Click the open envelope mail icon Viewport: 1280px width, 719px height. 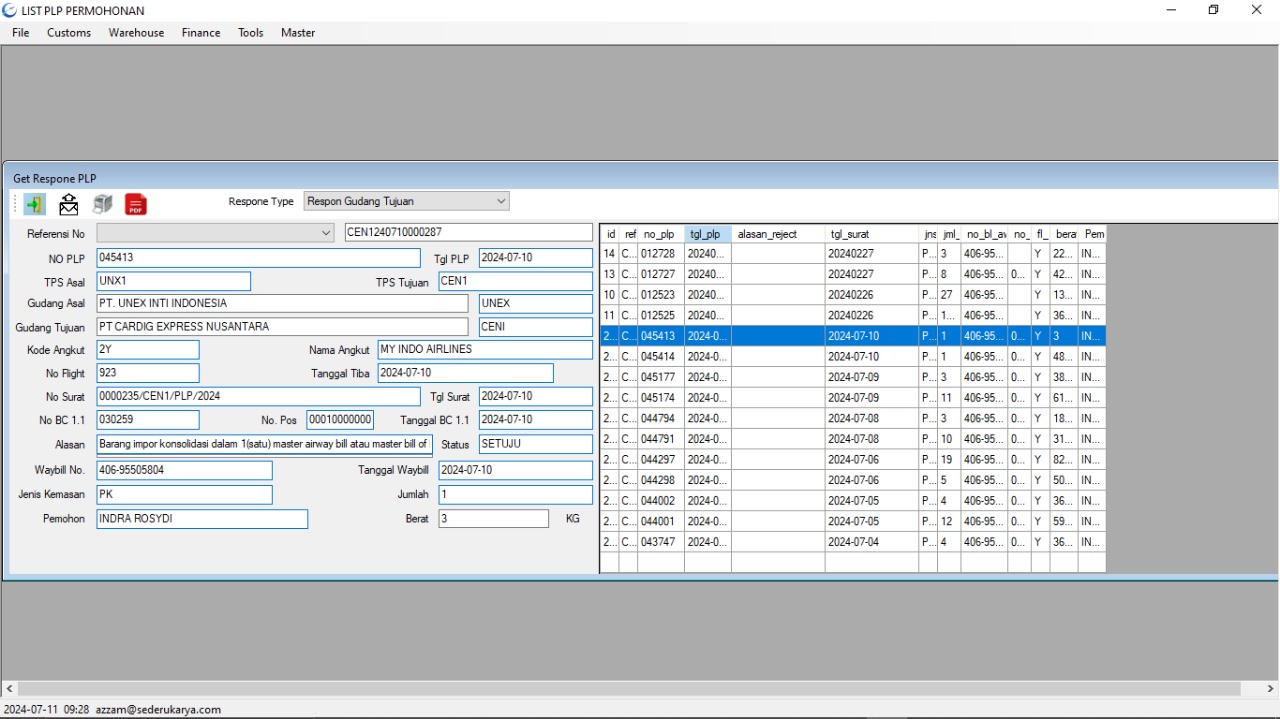[x=68, y=204]
